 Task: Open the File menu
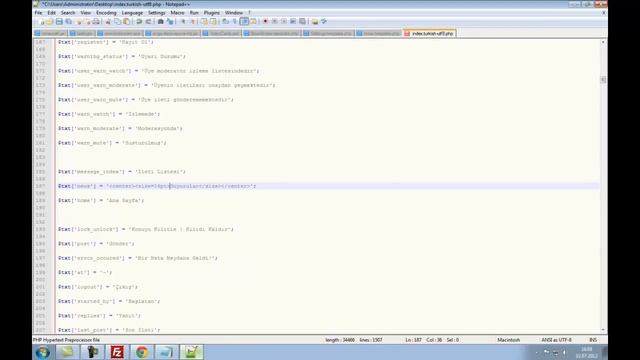tap(38, 13)
